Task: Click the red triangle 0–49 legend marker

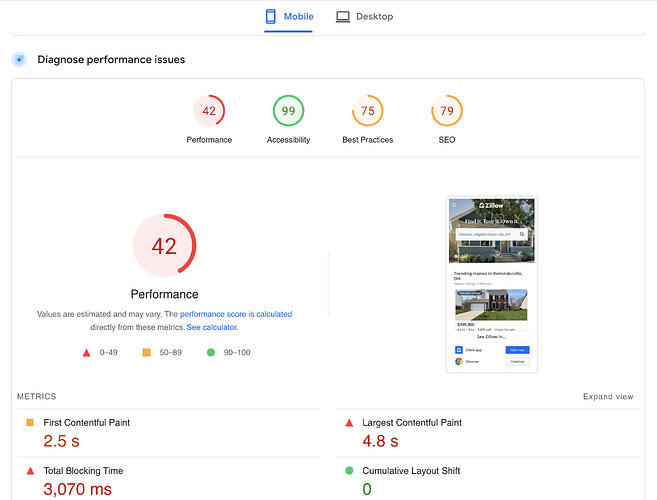Action: 86,352
